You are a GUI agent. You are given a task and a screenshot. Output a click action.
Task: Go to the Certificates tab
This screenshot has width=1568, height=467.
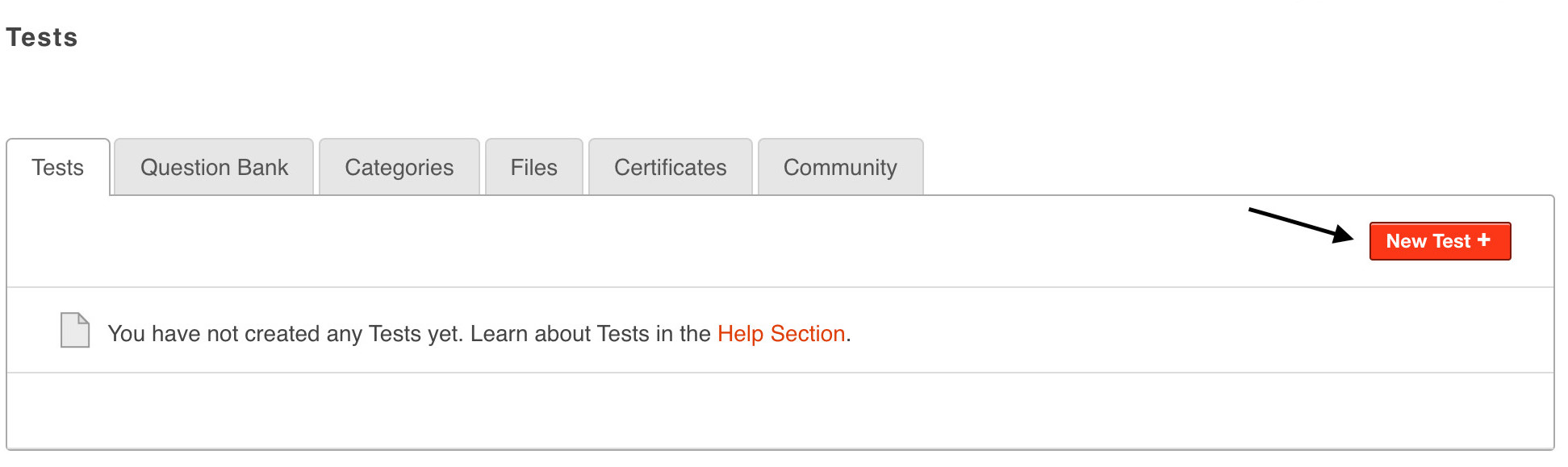pyautogui.click(x=671, y=168)
